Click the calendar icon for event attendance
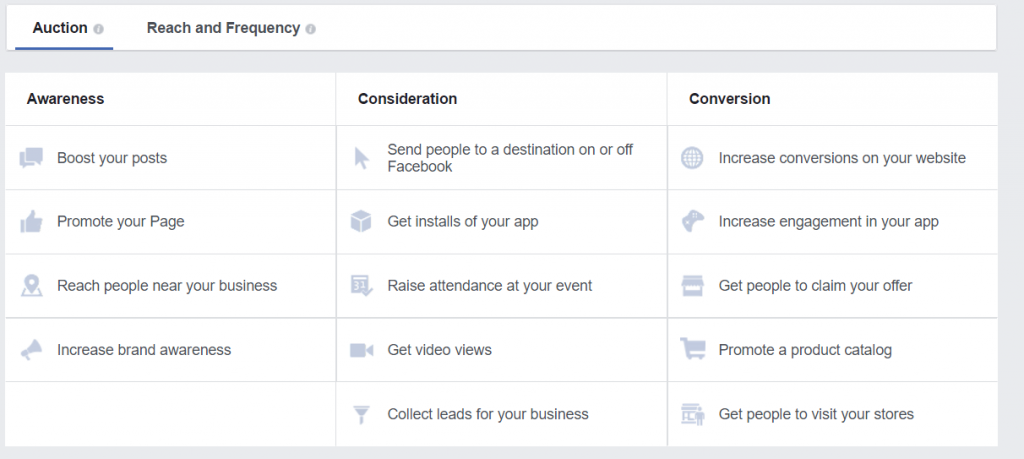 [x=361, y=286]
